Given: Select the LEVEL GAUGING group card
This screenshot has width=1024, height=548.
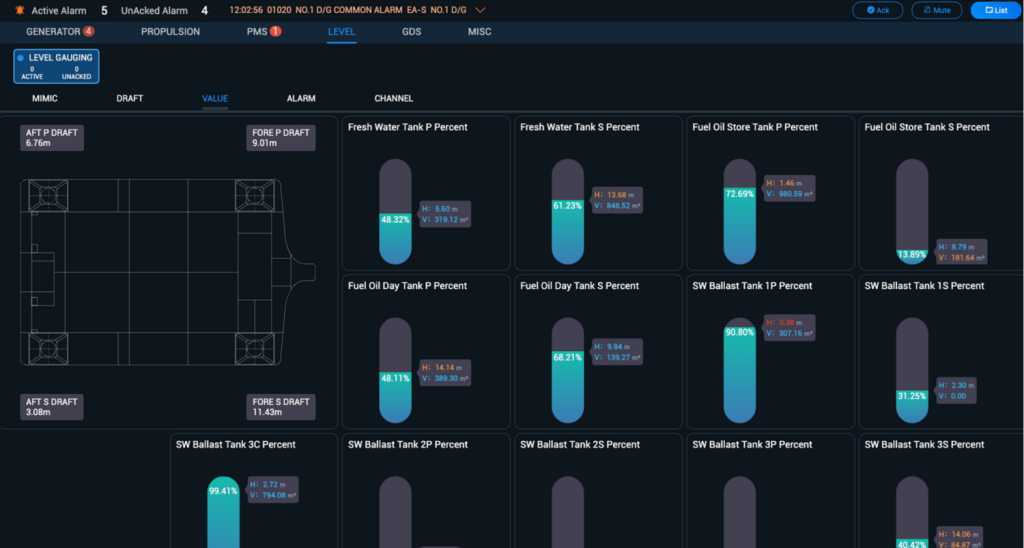Looking at the screenshot, I should click(x=56, y=66).
